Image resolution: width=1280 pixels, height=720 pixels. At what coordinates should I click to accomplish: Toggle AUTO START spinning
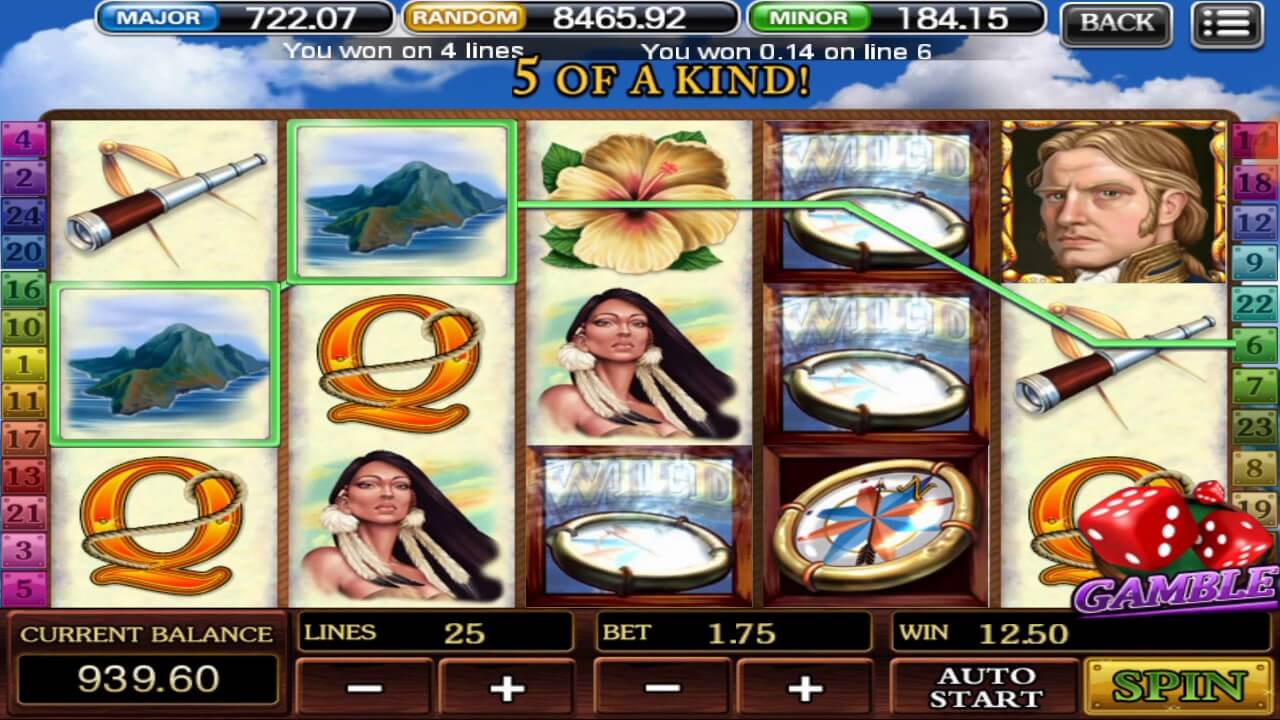[985, 686]
